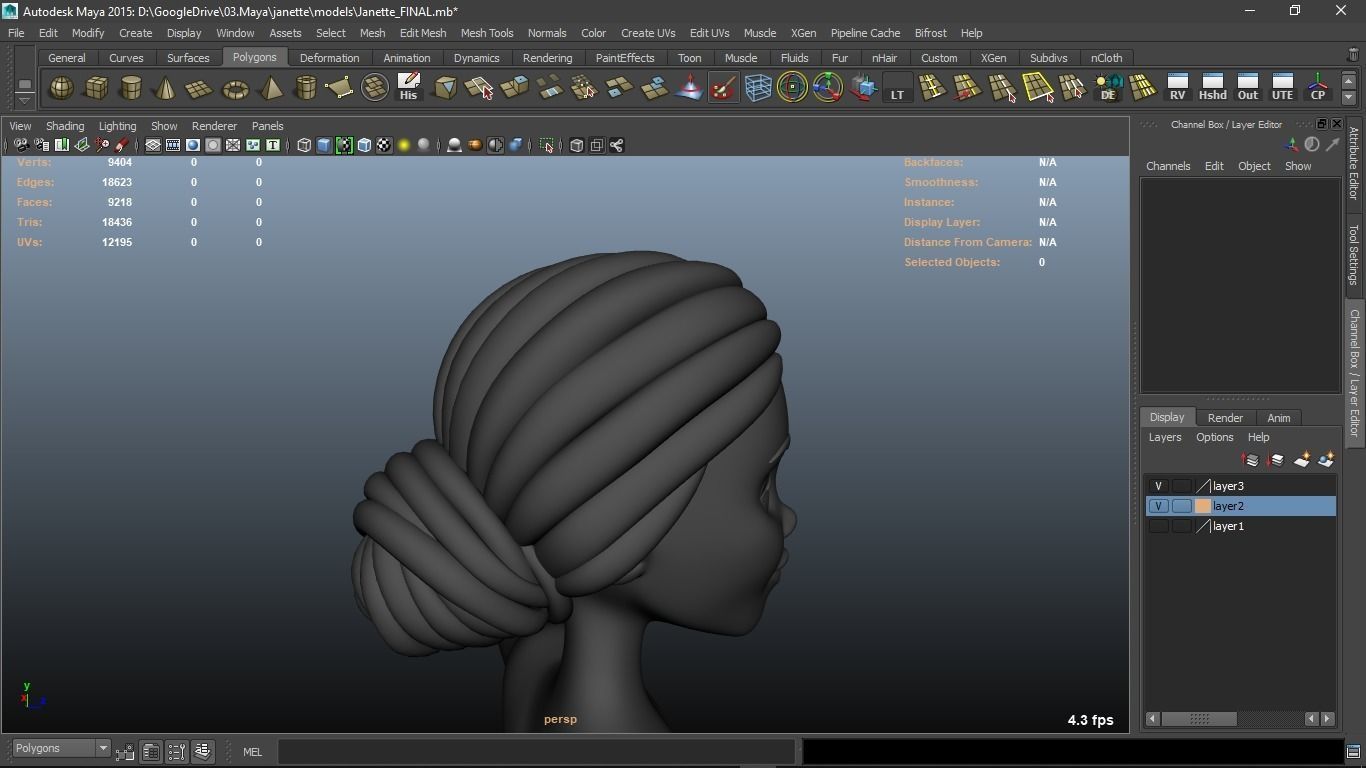Image resolution: width=1366 pixels, height=768 pixels.
Task: Open the viewport Shading menu
Action: click(x=65, y=126)
